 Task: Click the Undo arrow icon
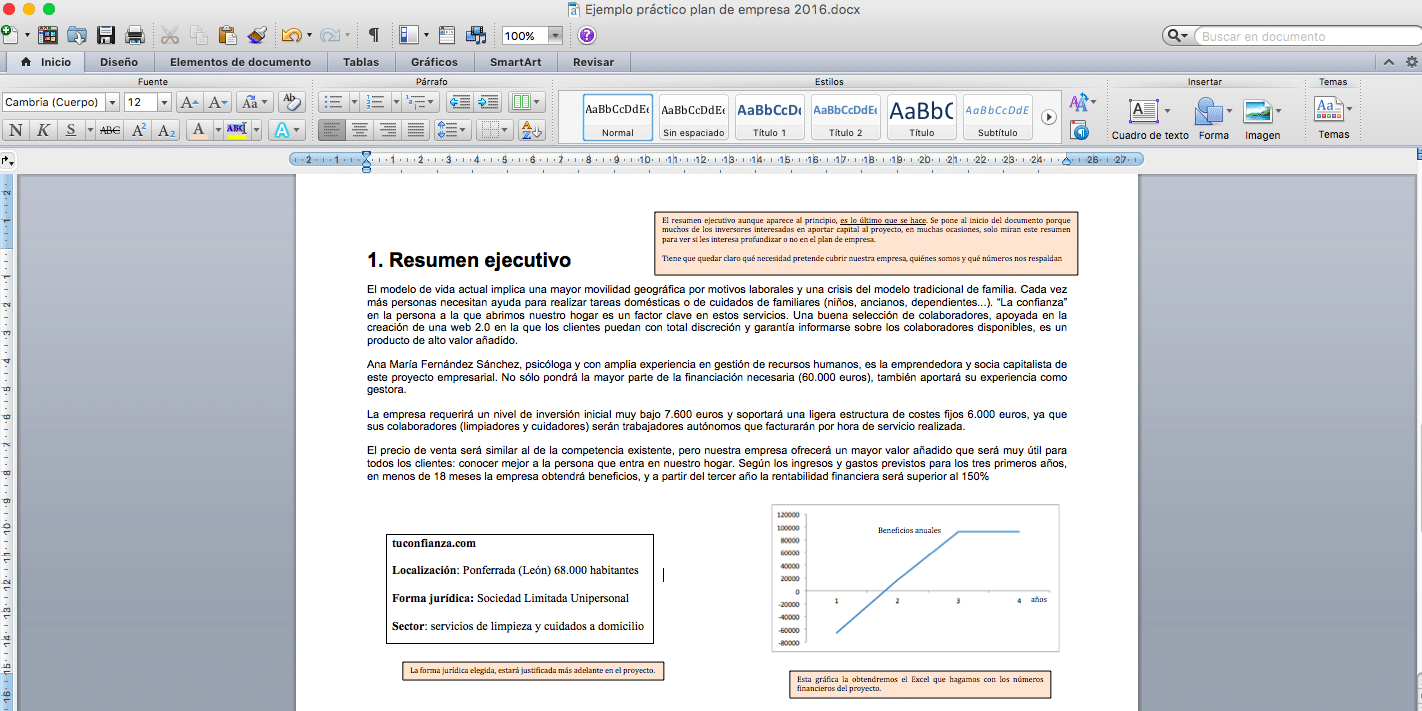point(291,36)
